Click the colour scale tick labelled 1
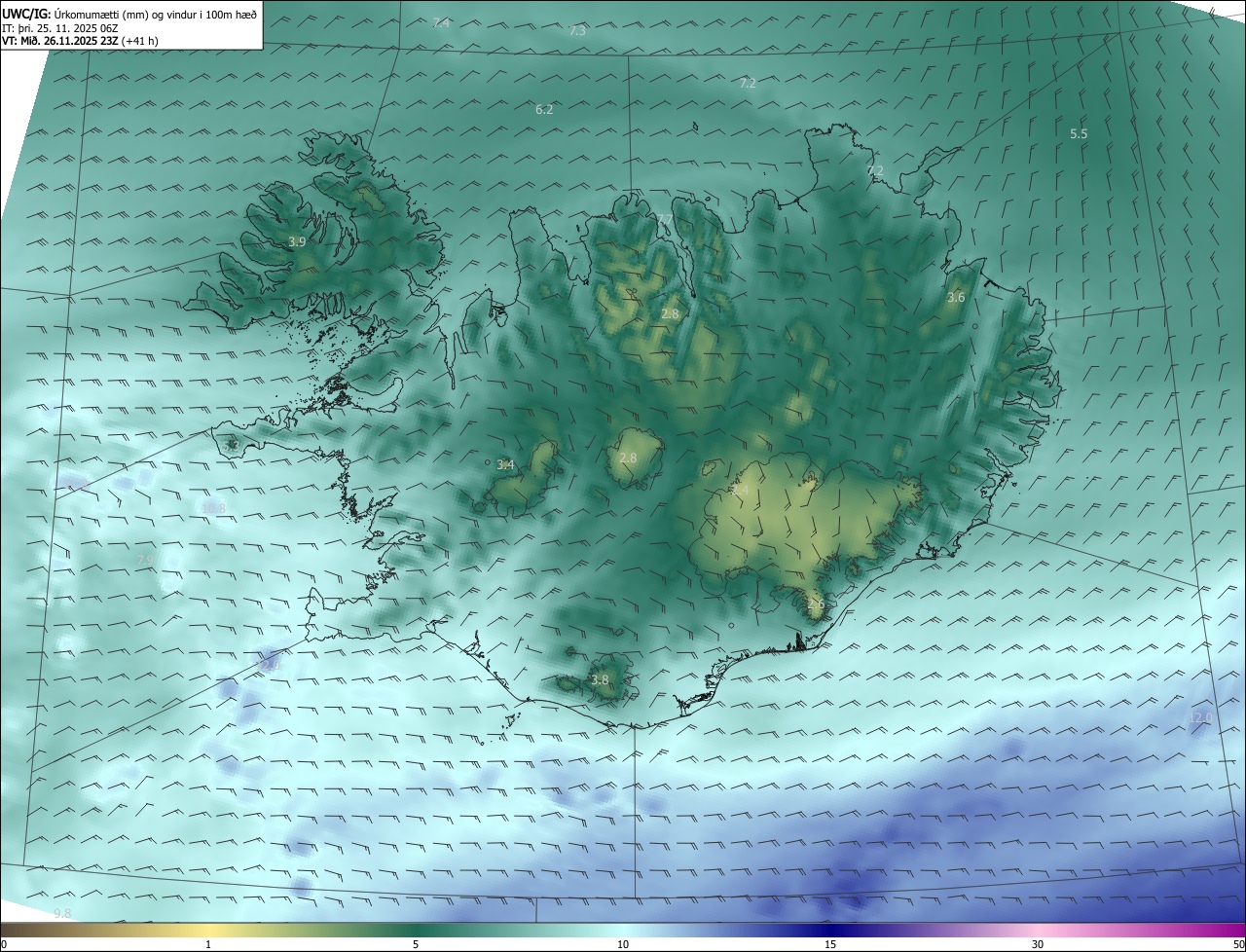This screenshot has width=1246, height=952. [x=208, y=944]
